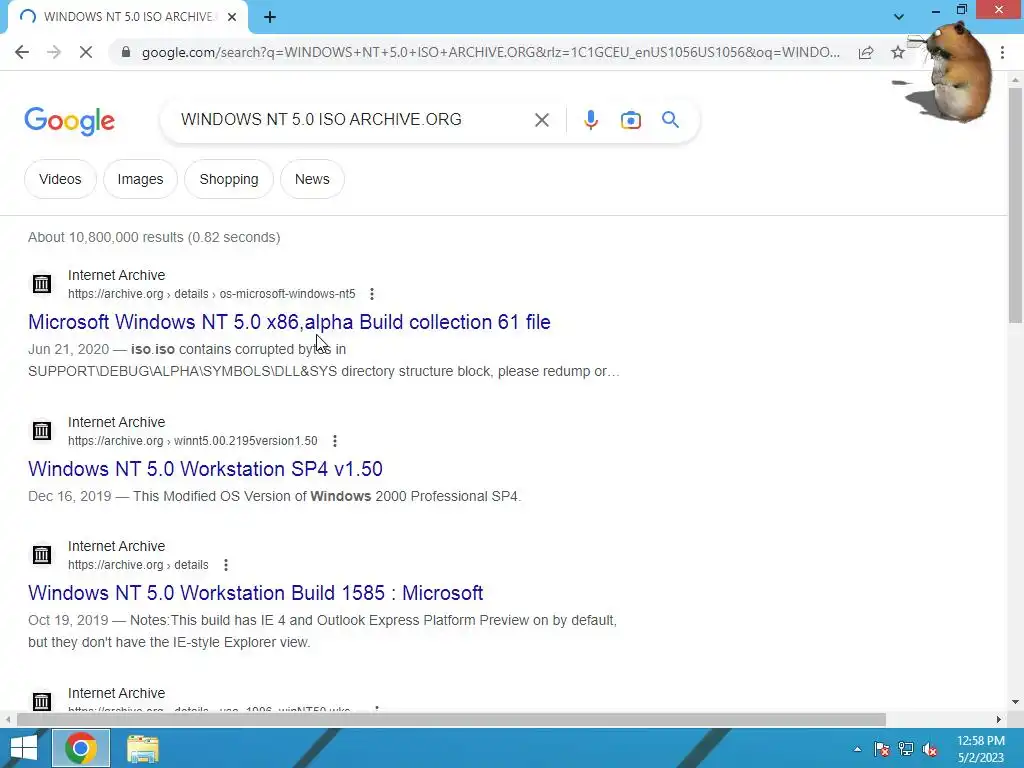
Task: Click the vertical scrollbar thumb
Action: (x=1015, y=204)
